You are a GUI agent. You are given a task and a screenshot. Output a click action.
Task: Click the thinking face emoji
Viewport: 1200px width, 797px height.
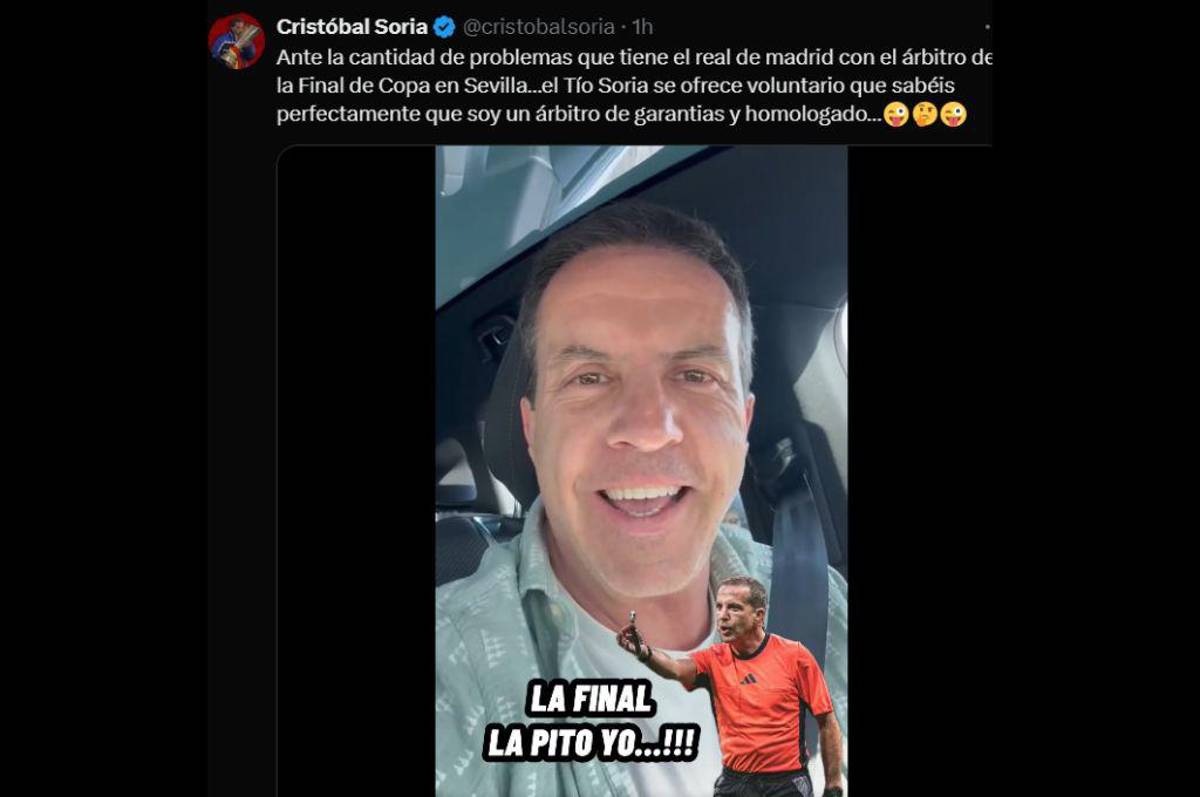[x=924, y=115]
